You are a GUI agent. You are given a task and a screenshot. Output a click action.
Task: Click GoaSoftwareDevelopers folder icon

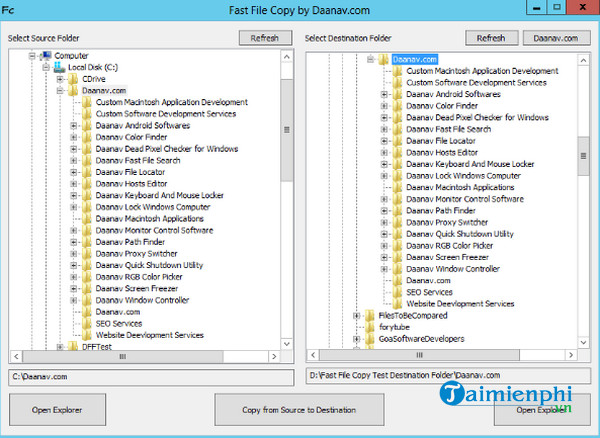tap(370, 339)
